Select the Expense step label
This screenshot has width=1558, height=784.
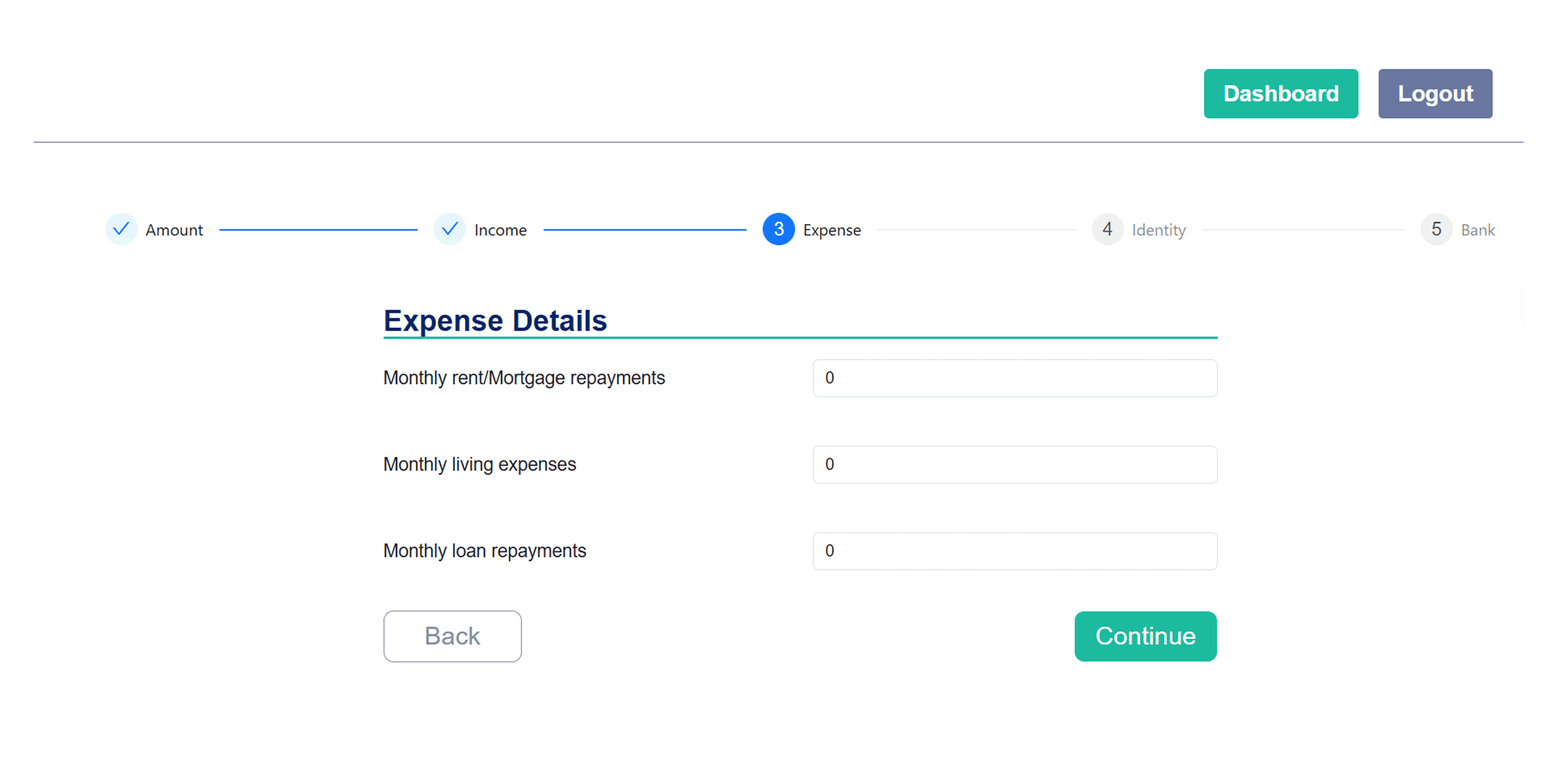click(x=831, y=231)
